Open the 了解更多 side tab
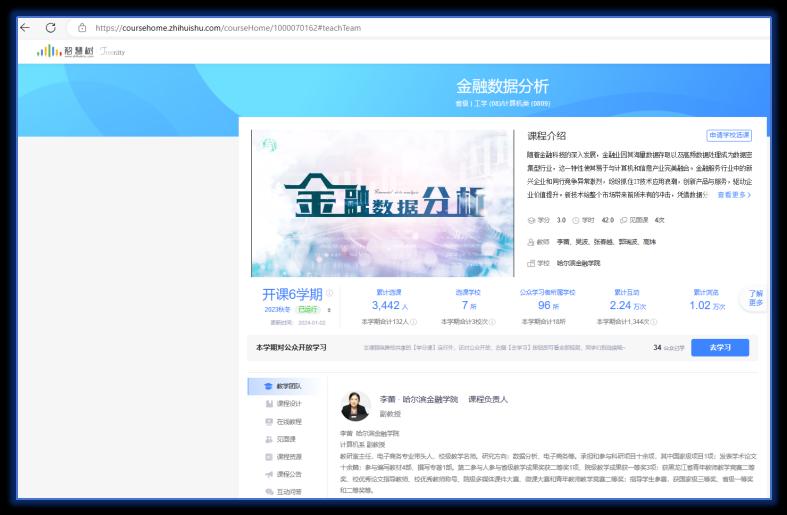Screen dimensions: 787x515 tap(756, 298)
